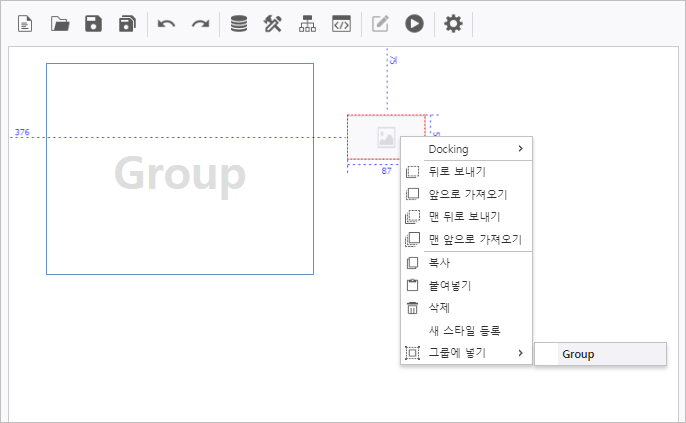686x423 pixels.
Task: Select Group in the submenu
Action: 600,354
